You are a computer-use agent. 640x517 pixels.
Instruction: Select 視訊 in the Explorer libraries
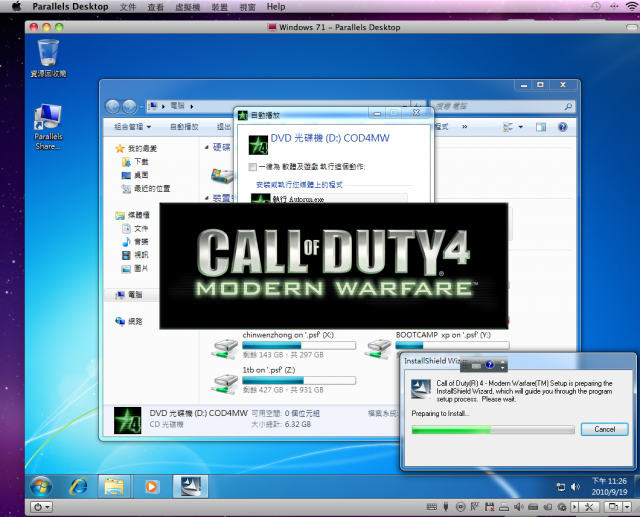pyautogui.click(x=136, y=255)
